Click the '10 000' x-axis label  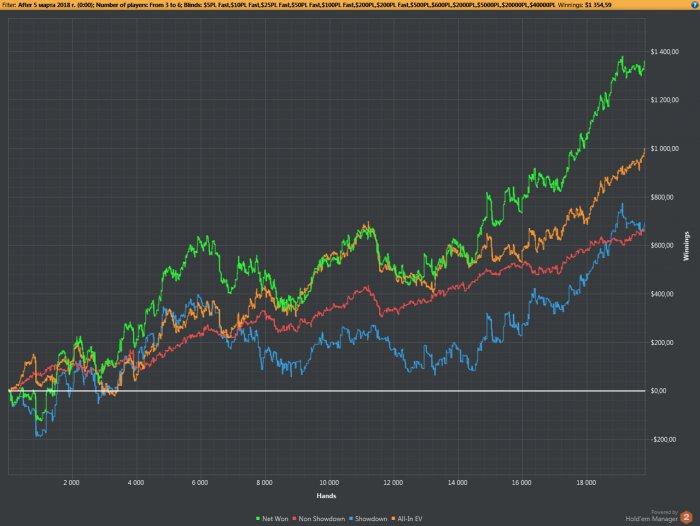[329, 483]
